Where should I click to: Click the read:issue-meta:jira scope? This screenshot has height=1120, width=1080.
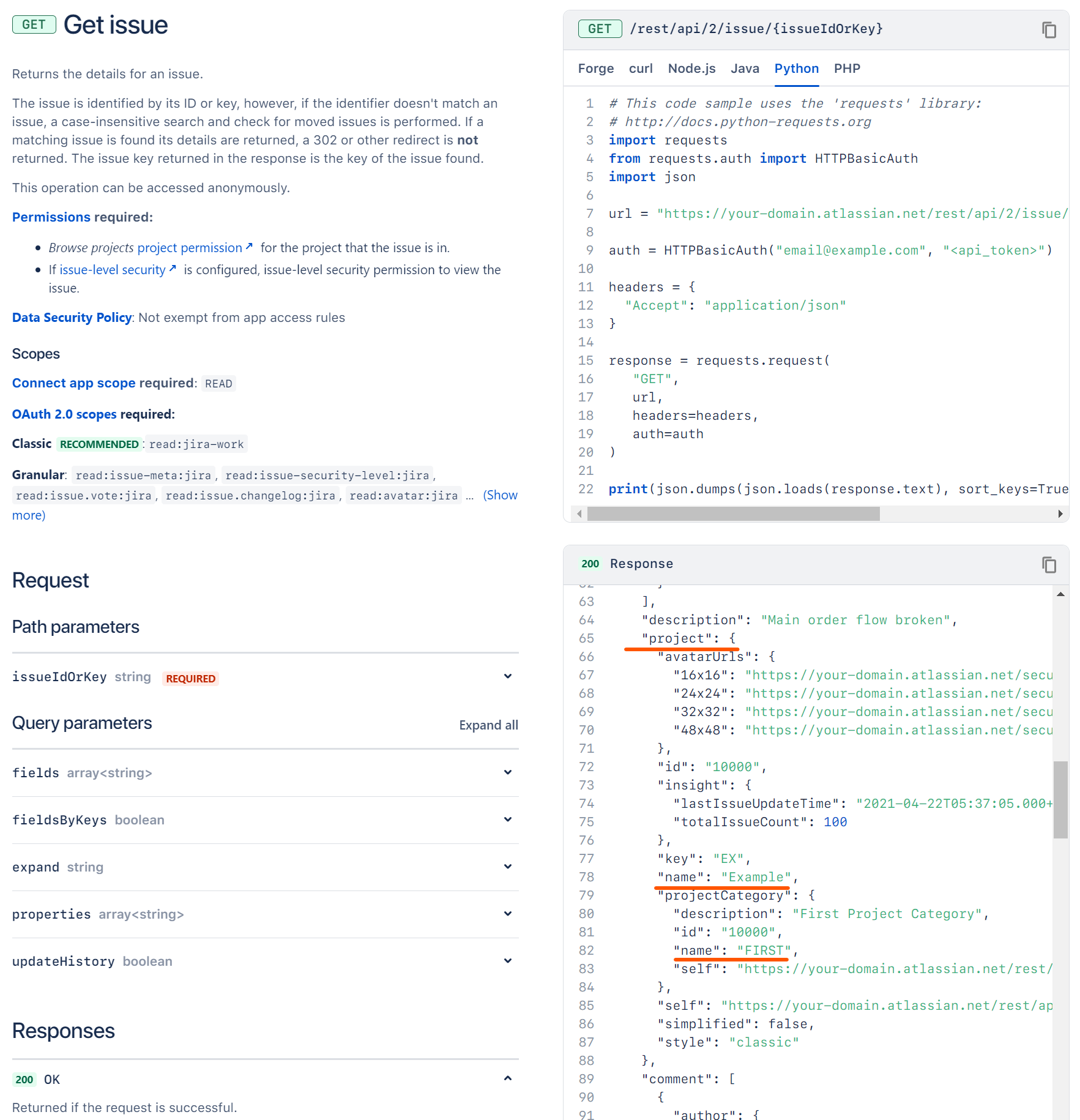143,476
